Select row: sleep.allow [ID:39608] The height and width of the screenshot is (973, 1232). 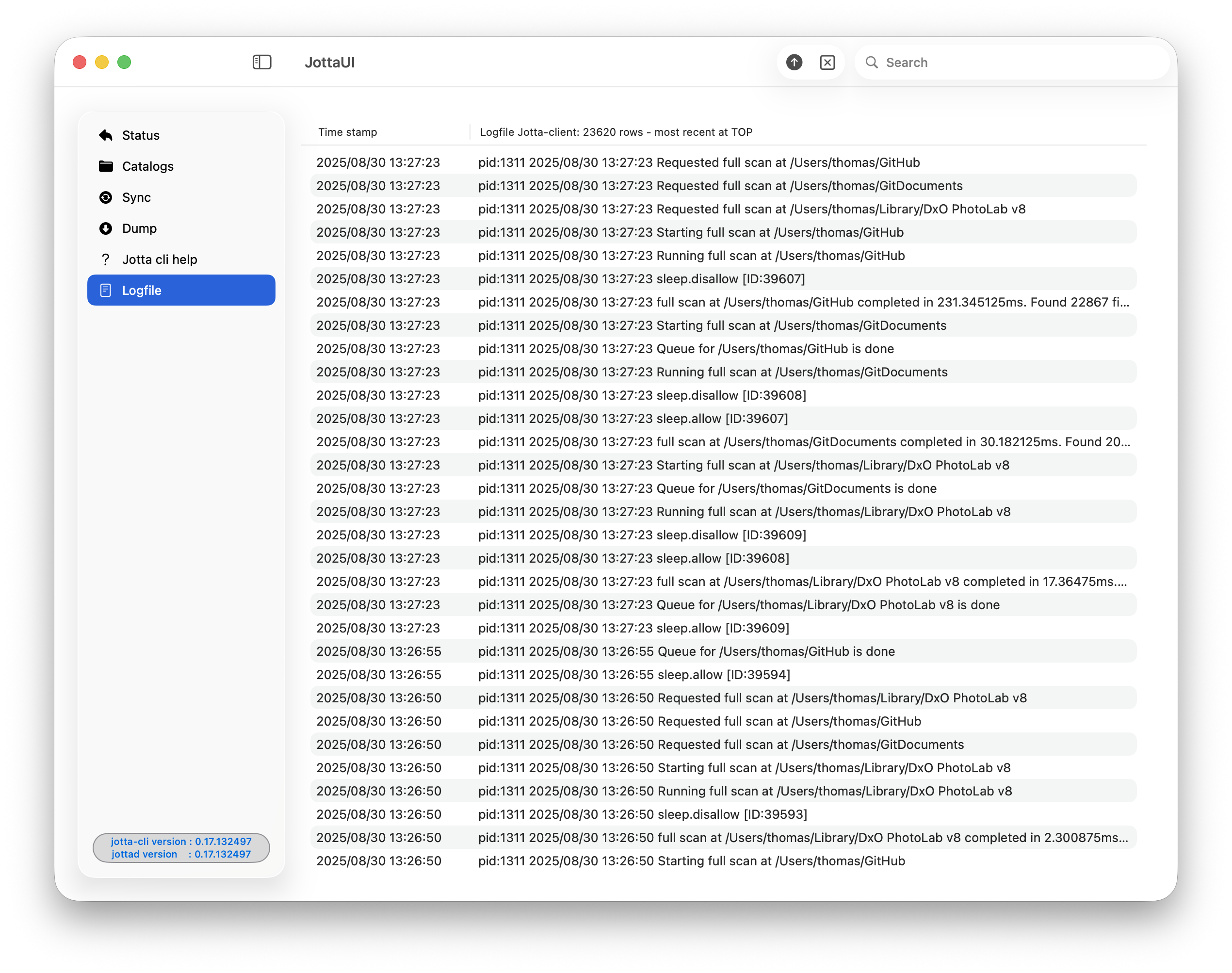click(x=723, y=558)
